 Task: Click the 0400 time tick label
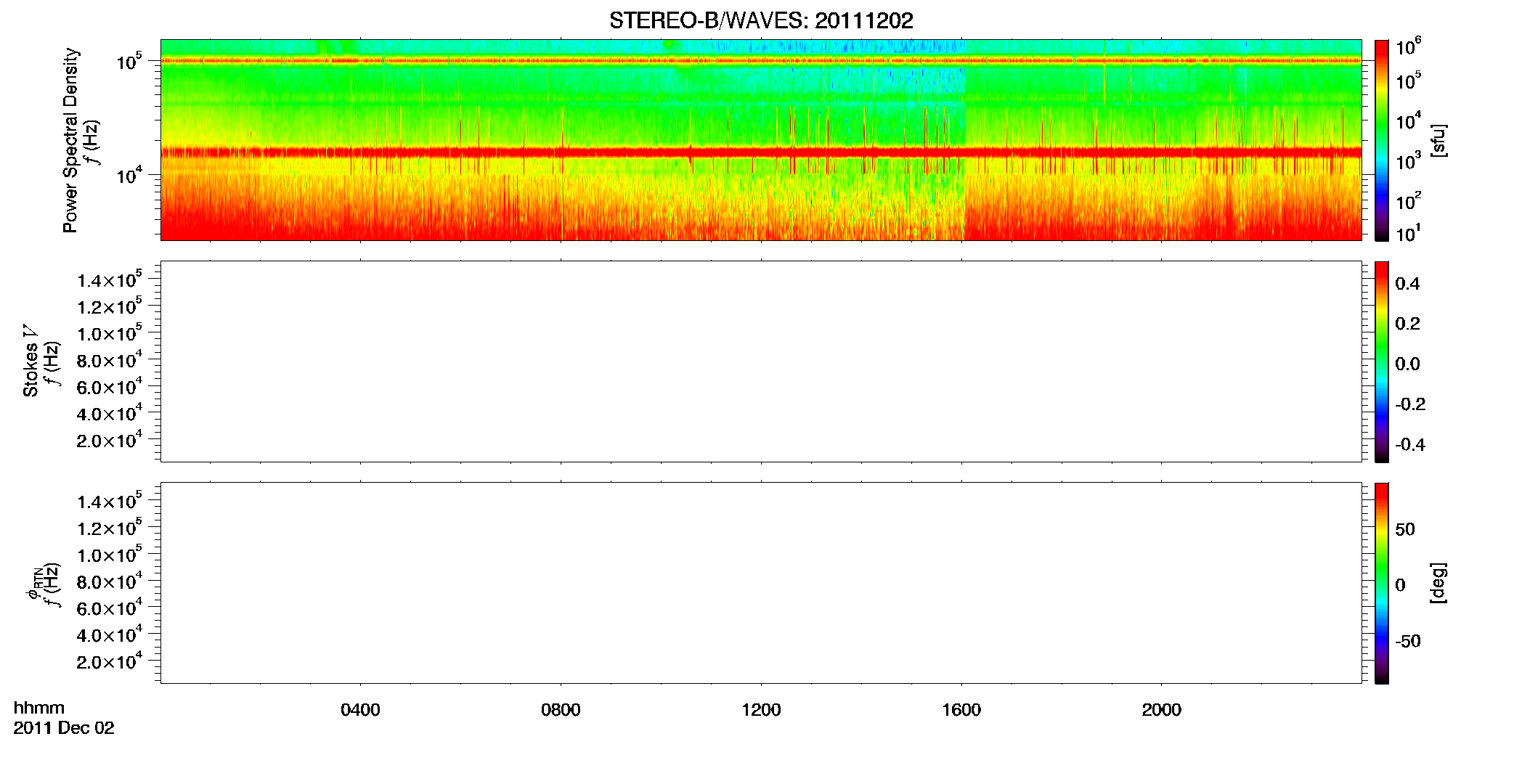pos(360,710)
